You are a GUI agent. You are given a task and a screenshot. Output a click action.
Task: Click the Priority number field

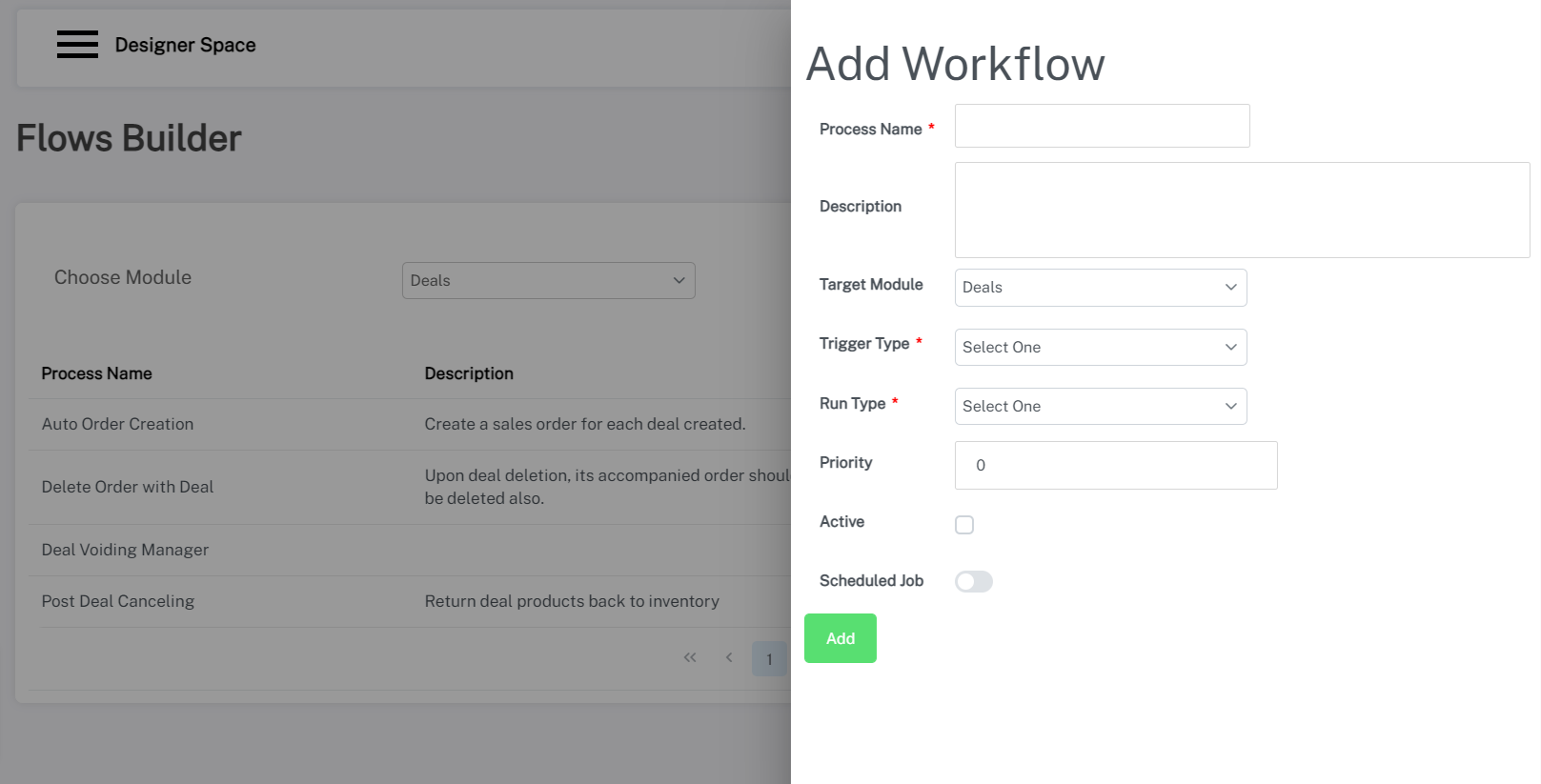point(1115,466)
